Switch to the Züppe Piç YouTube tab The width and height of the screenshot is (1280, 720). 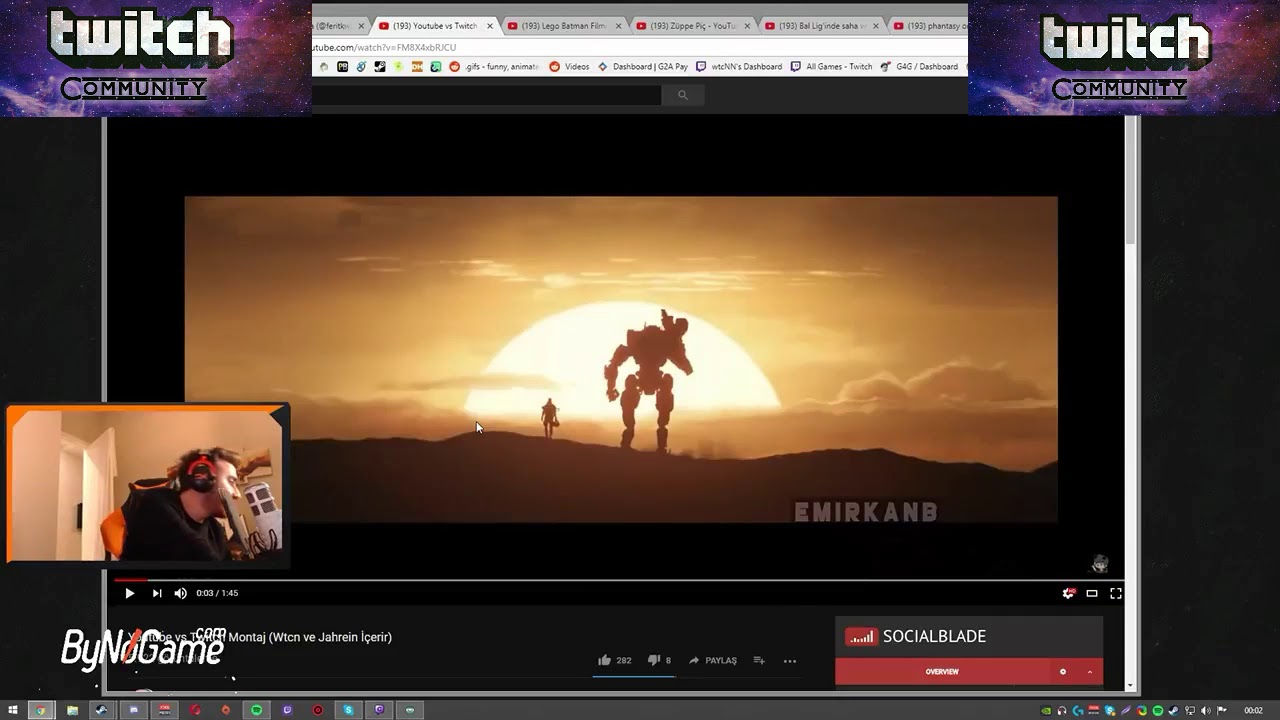point(693,26)
